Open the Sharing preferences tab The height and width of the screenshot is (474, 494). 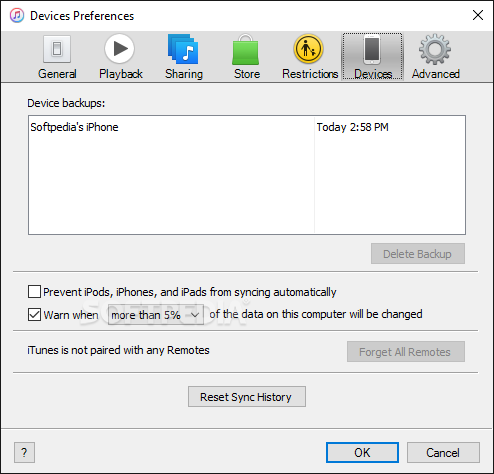point(184,57)
